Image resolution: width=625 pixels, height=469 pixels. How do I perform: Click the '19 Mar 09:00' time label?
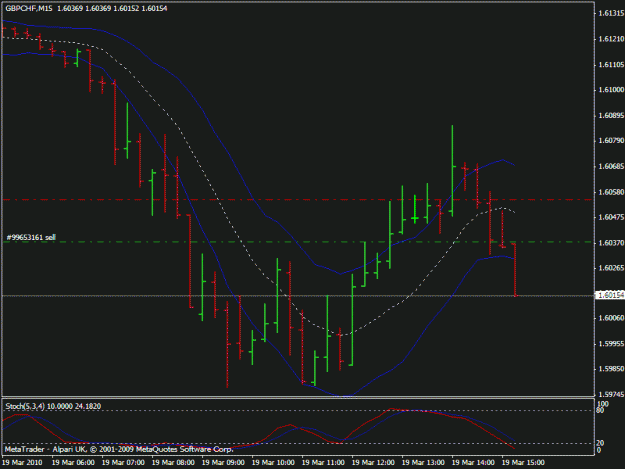[x=223, y=463]
